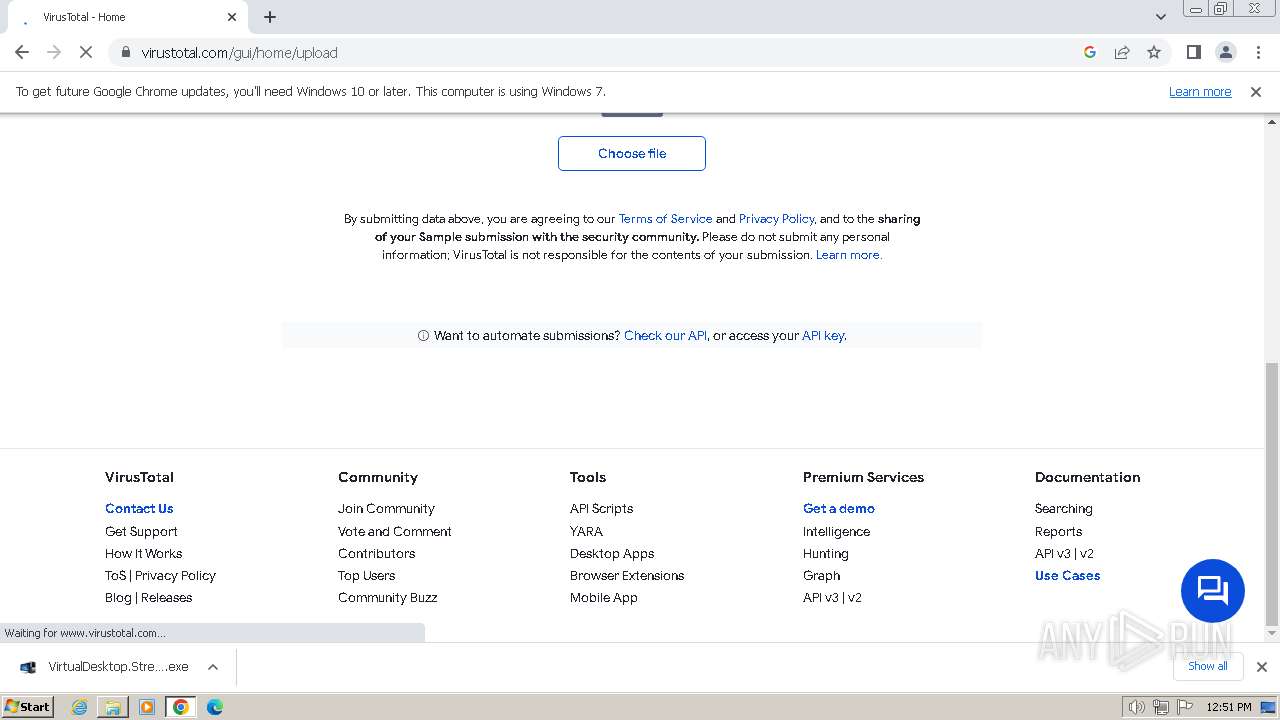
Task: Open Browser Extensions link
Action: pos(627,575)
